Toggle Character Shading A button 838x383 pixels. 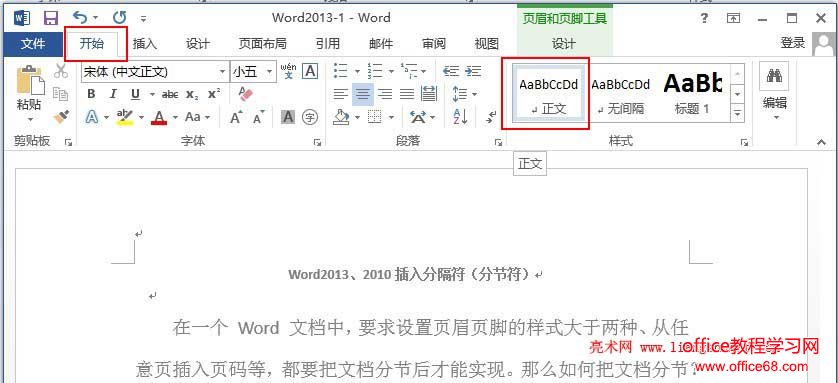(288, 116)
